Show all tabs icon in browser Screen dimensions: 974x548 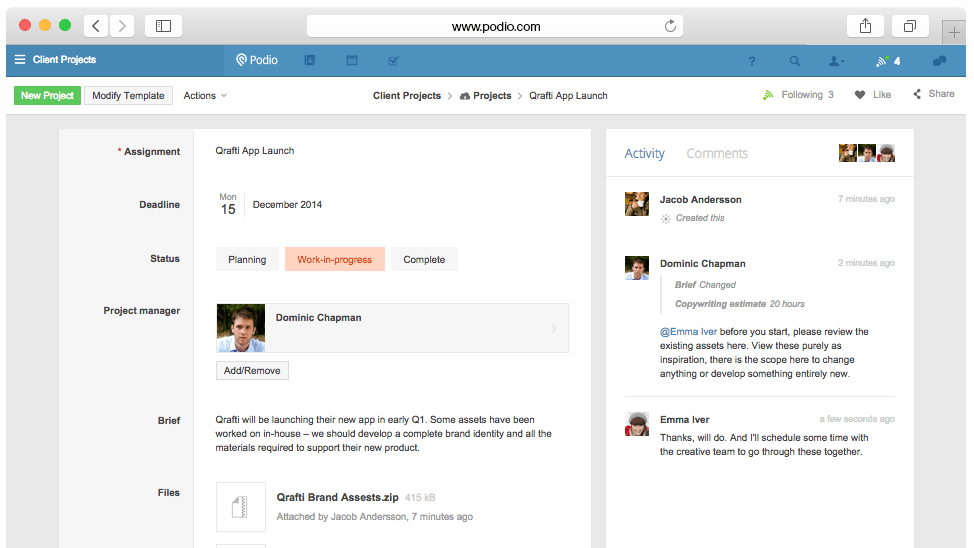click(909, 26)
